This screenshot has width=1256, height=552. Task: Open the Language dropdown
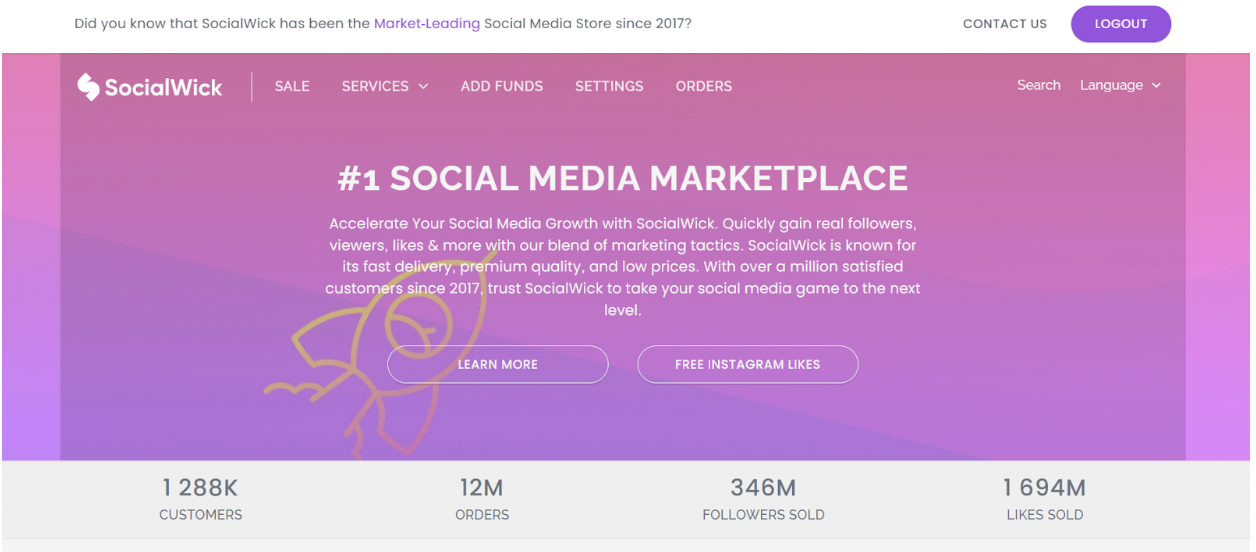(1120, 85)
